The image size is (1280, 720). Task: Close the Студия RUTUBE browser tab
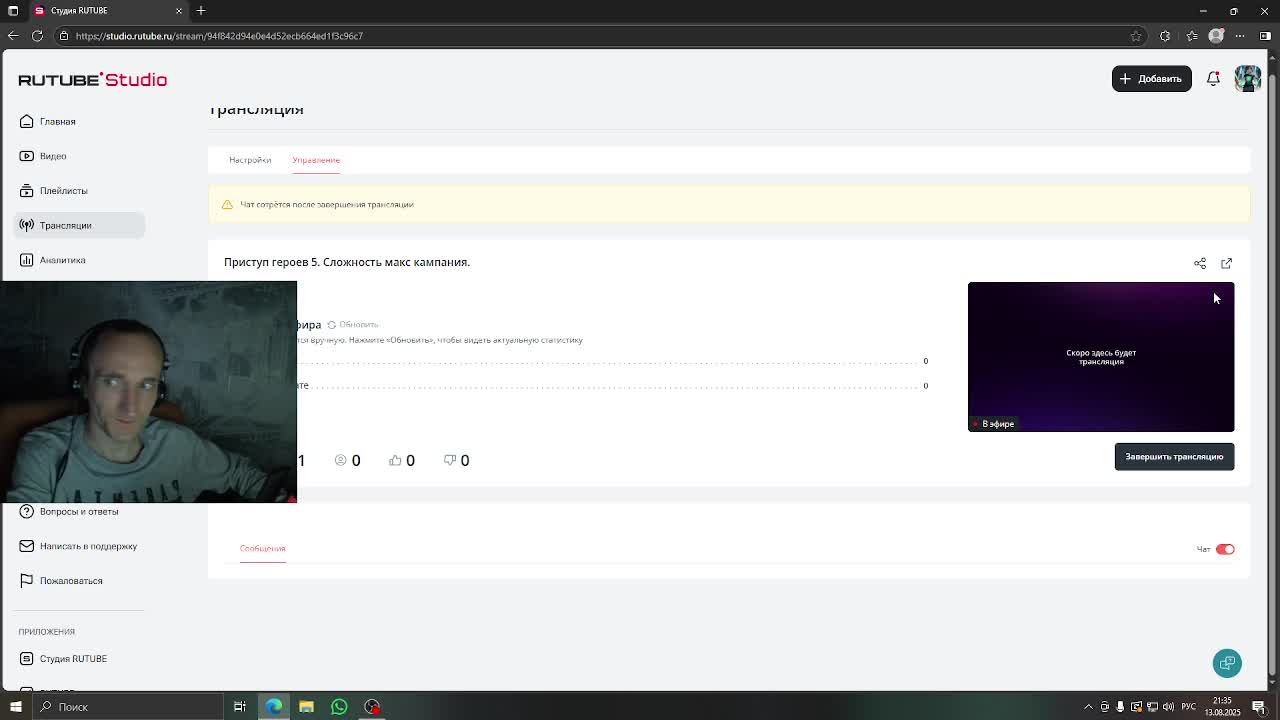pyautogui.click(x=179, y=11)
